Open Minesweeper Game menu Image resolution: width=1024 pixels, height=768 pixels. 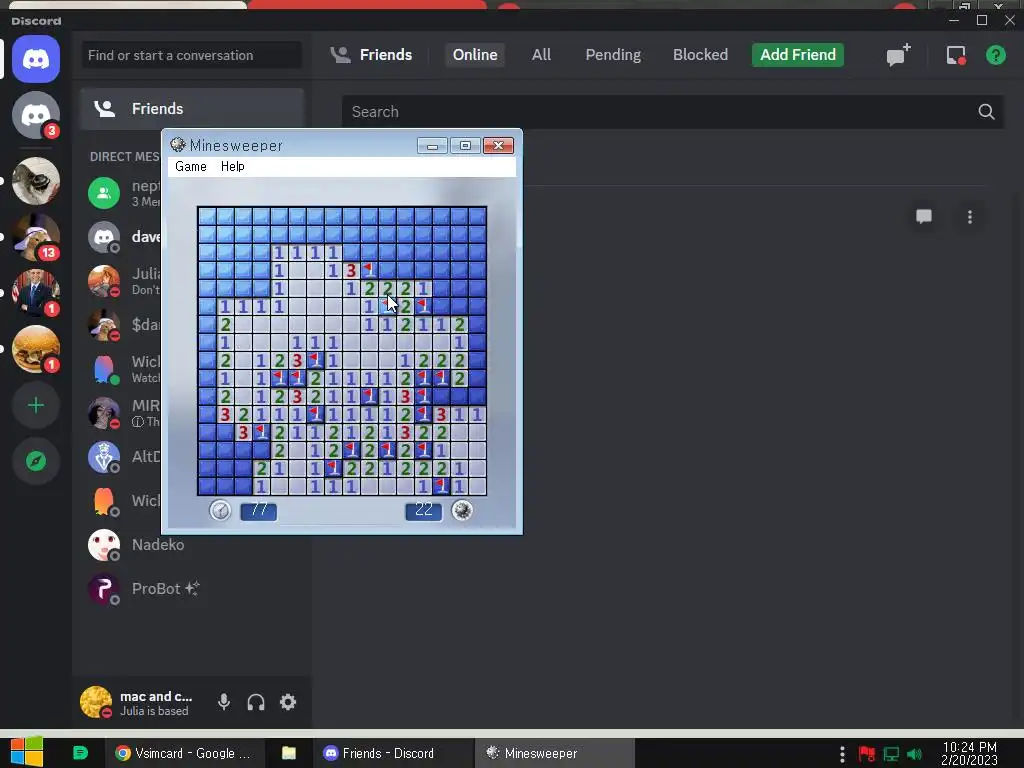[x=191, y=167]
